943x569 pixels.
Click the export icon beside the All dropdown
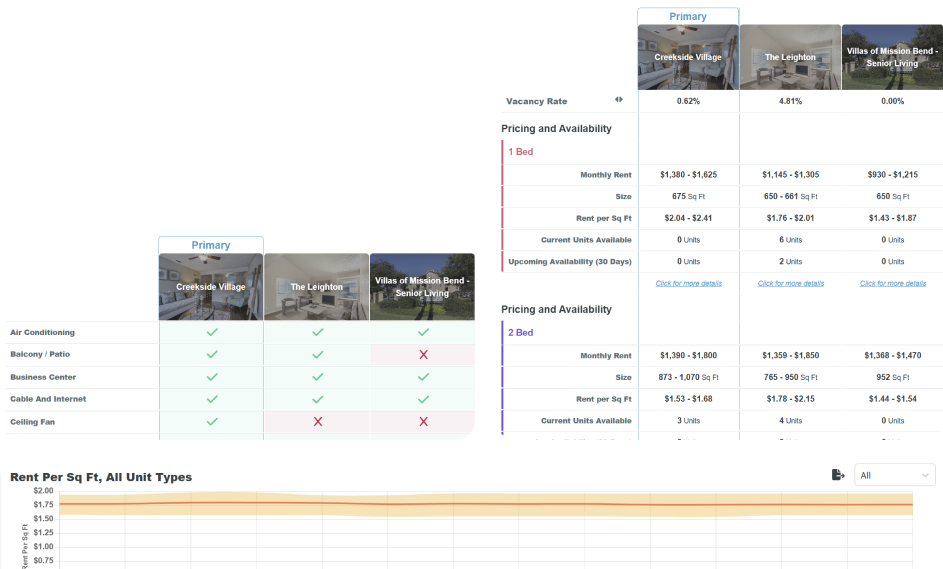[x=838, y=475]
